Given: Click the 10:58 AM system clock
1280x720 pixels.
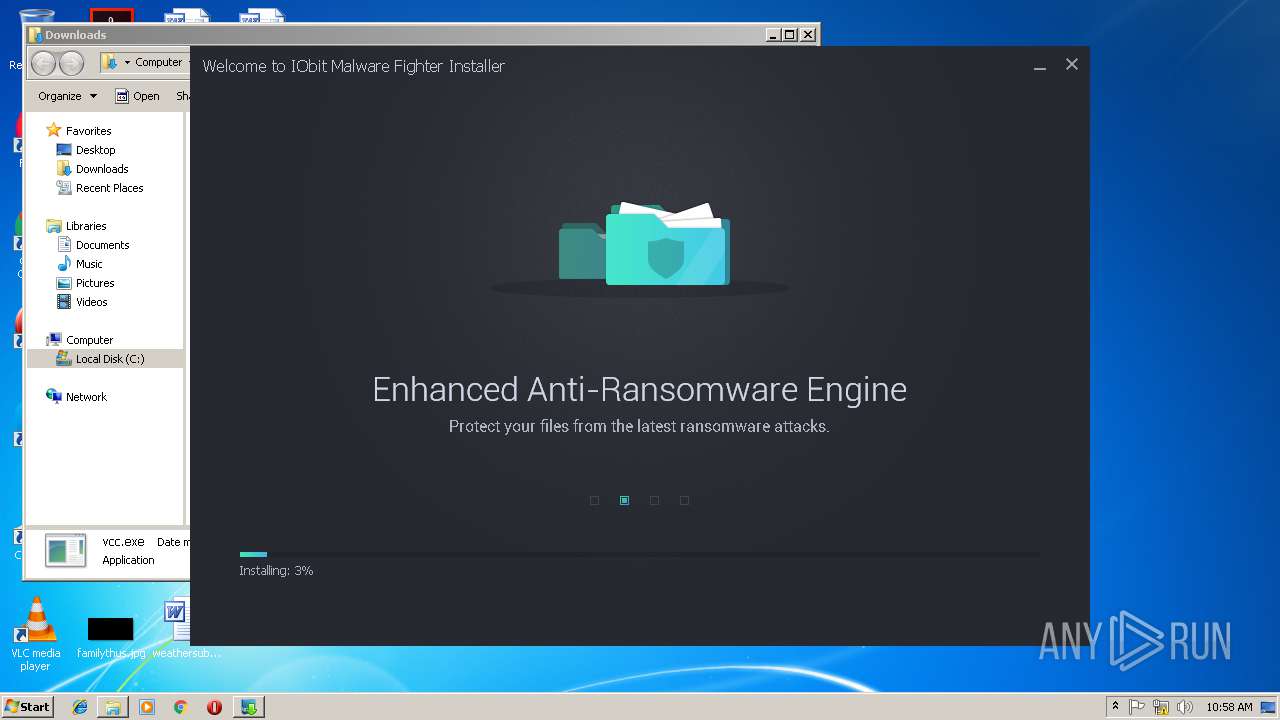Looking at the screenshot, I should (x=1229, y=707).
